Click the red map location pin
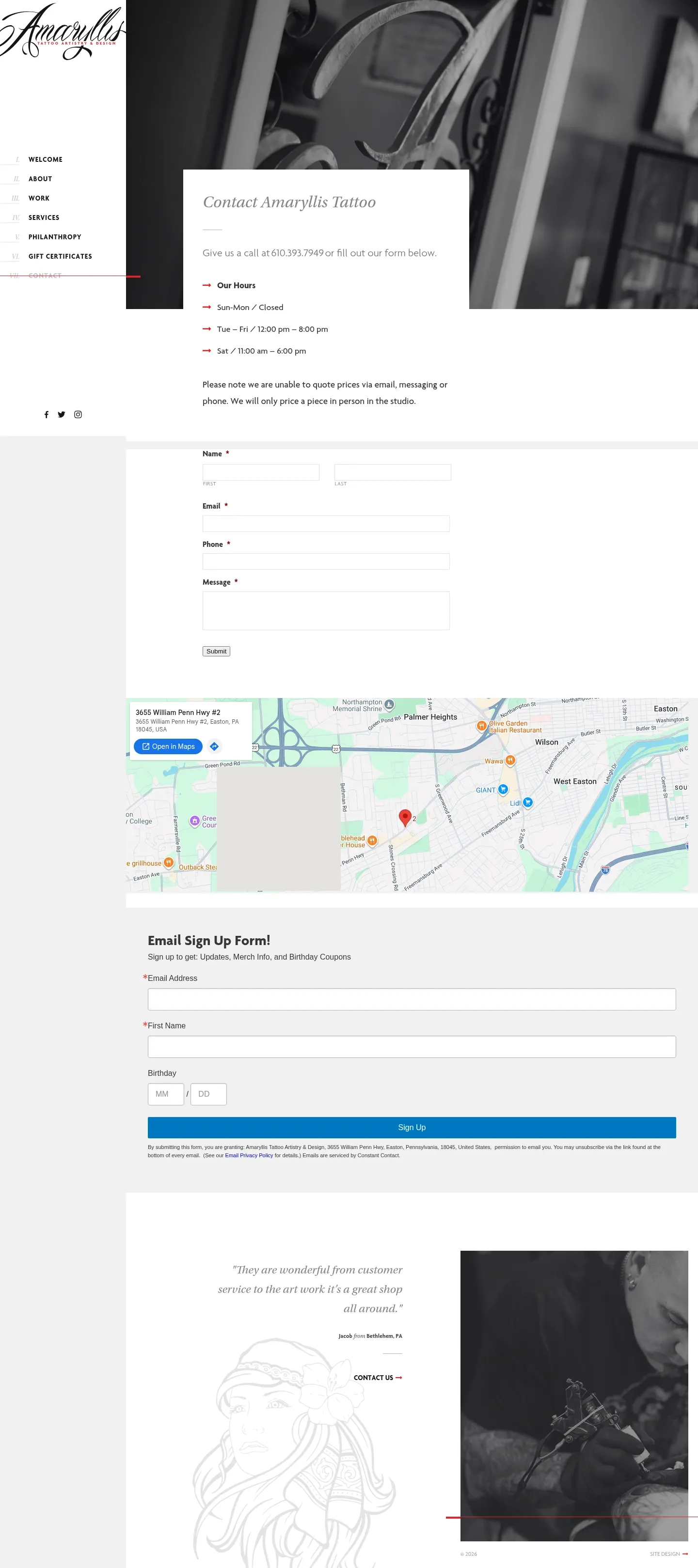 pyautogui.click(x=405, y=818)
